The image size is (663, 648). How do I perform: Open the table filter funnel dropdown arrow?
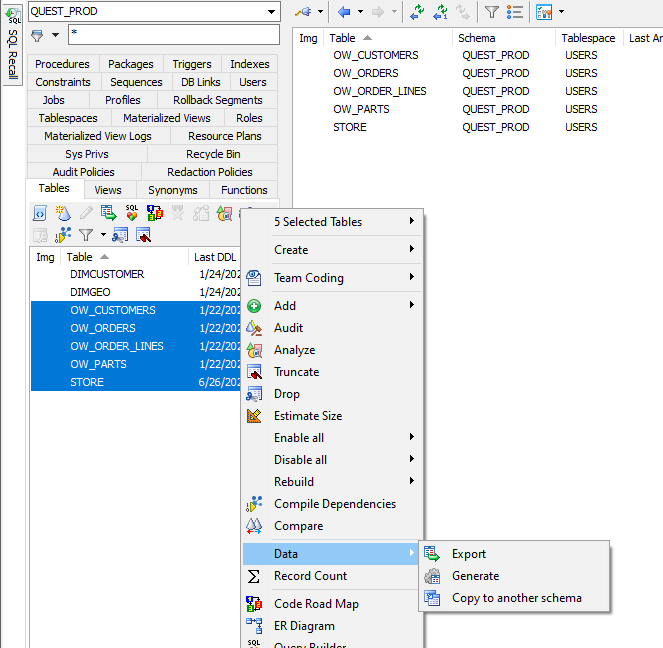tap(103, 235)
